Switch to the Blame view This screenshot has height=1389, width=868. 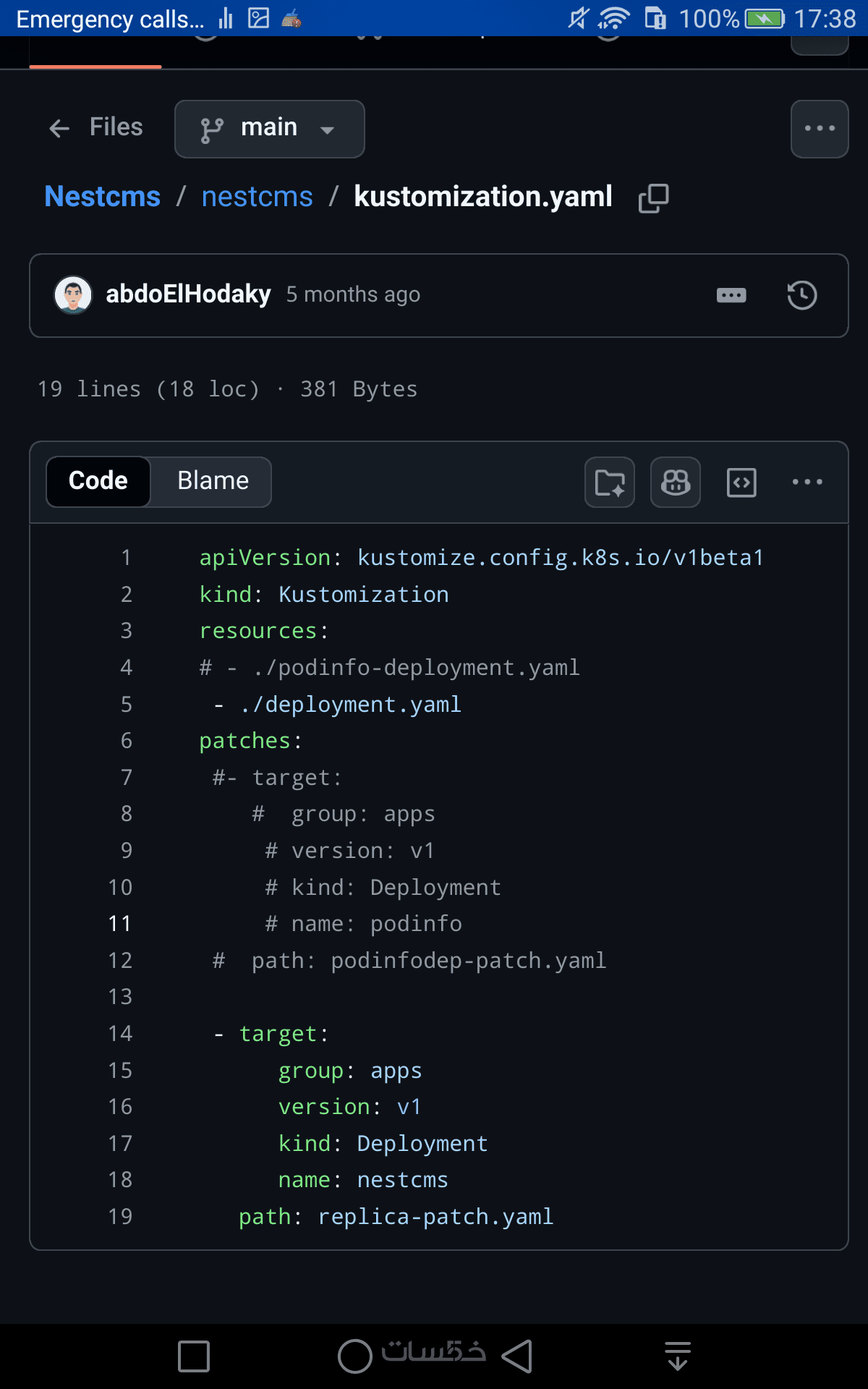click(x=213, y=481)
